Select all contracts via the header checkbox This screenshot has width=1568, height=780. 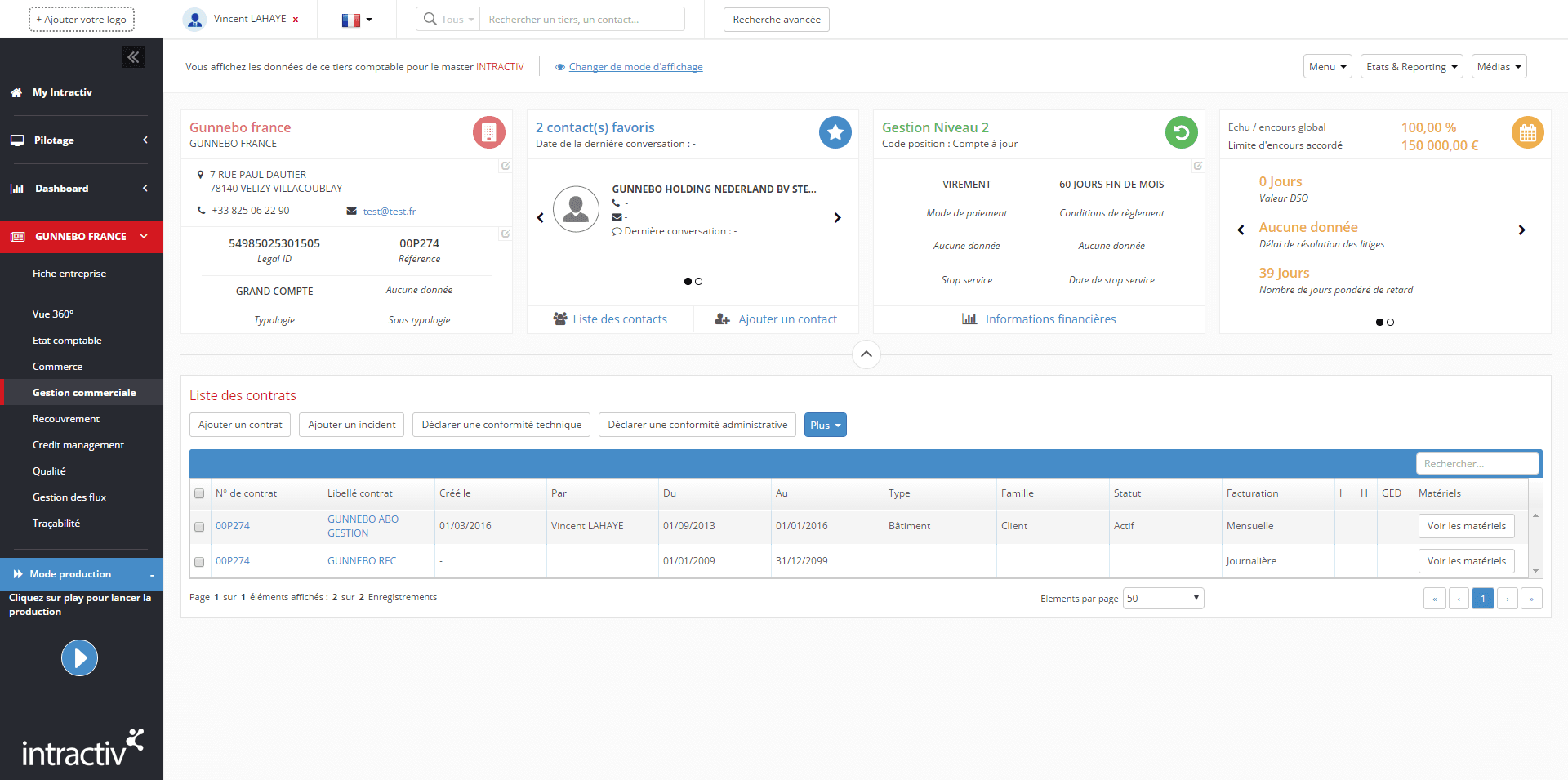pos(199,493)
